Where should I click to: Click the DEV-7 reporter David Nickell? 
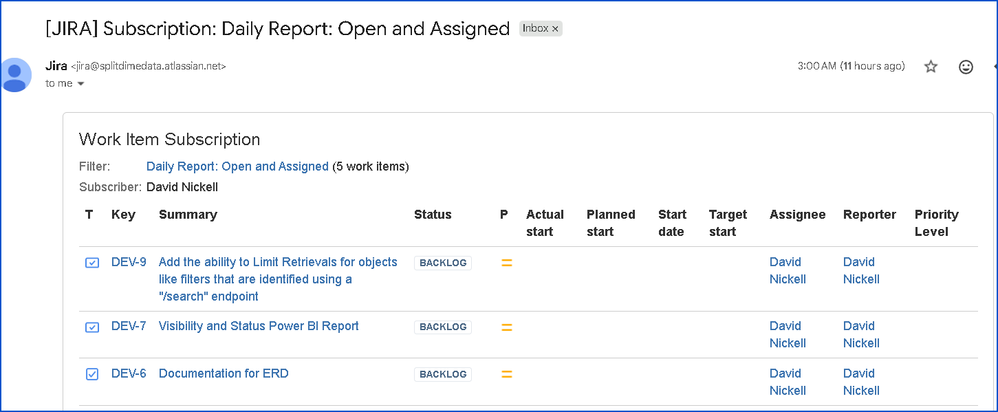861,334
